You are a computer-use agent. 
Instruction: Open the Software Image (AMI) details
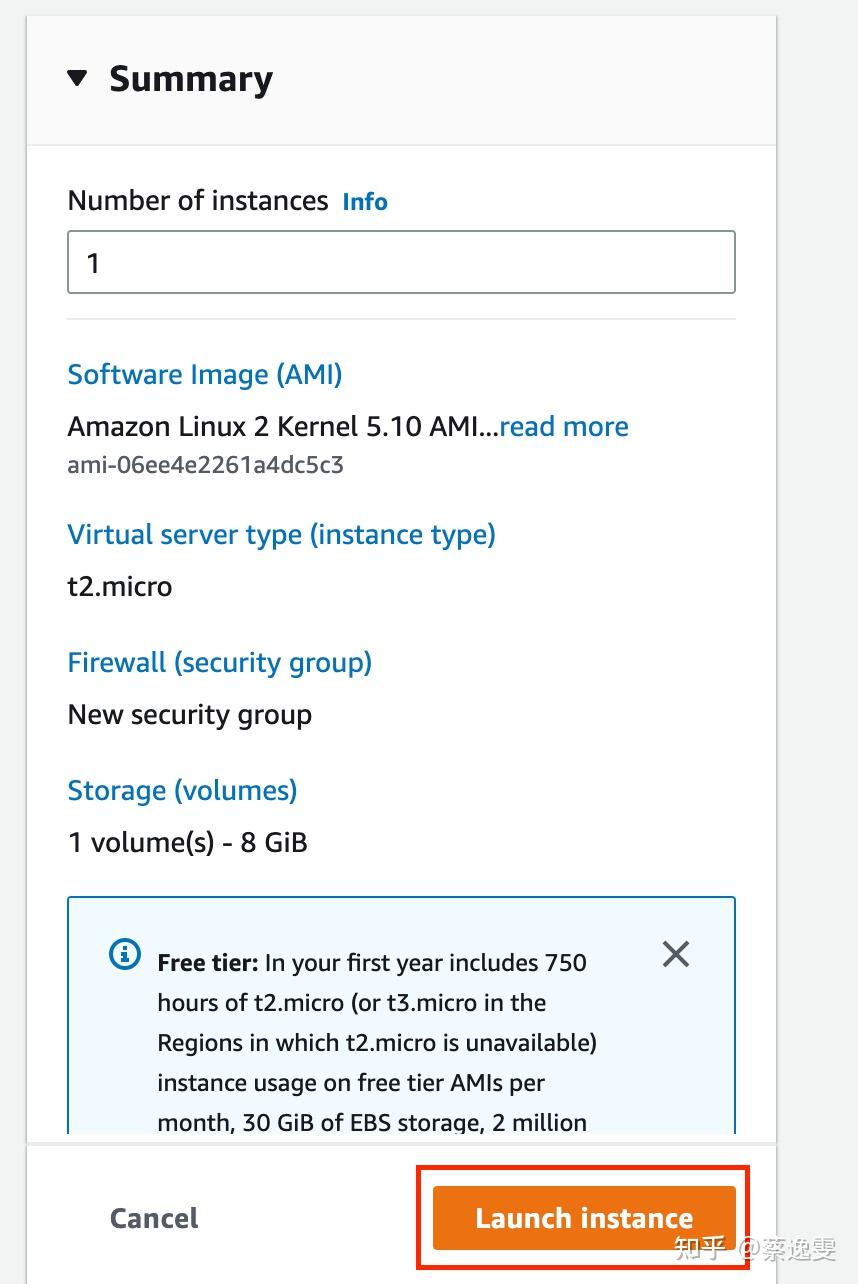click(x=204, y=374)
